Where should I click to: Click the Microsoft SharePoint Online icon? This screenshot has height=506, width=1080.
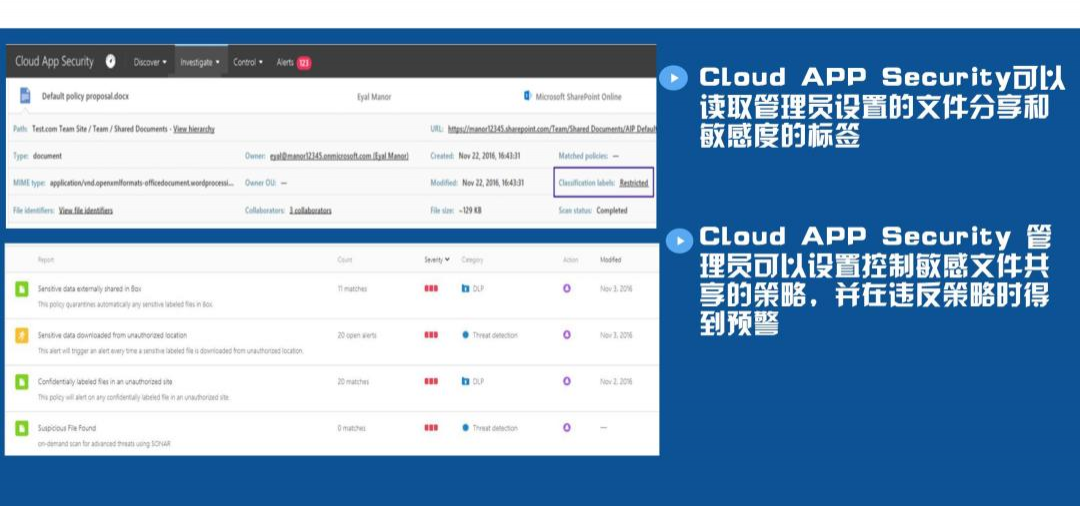(x=527, y=96)
